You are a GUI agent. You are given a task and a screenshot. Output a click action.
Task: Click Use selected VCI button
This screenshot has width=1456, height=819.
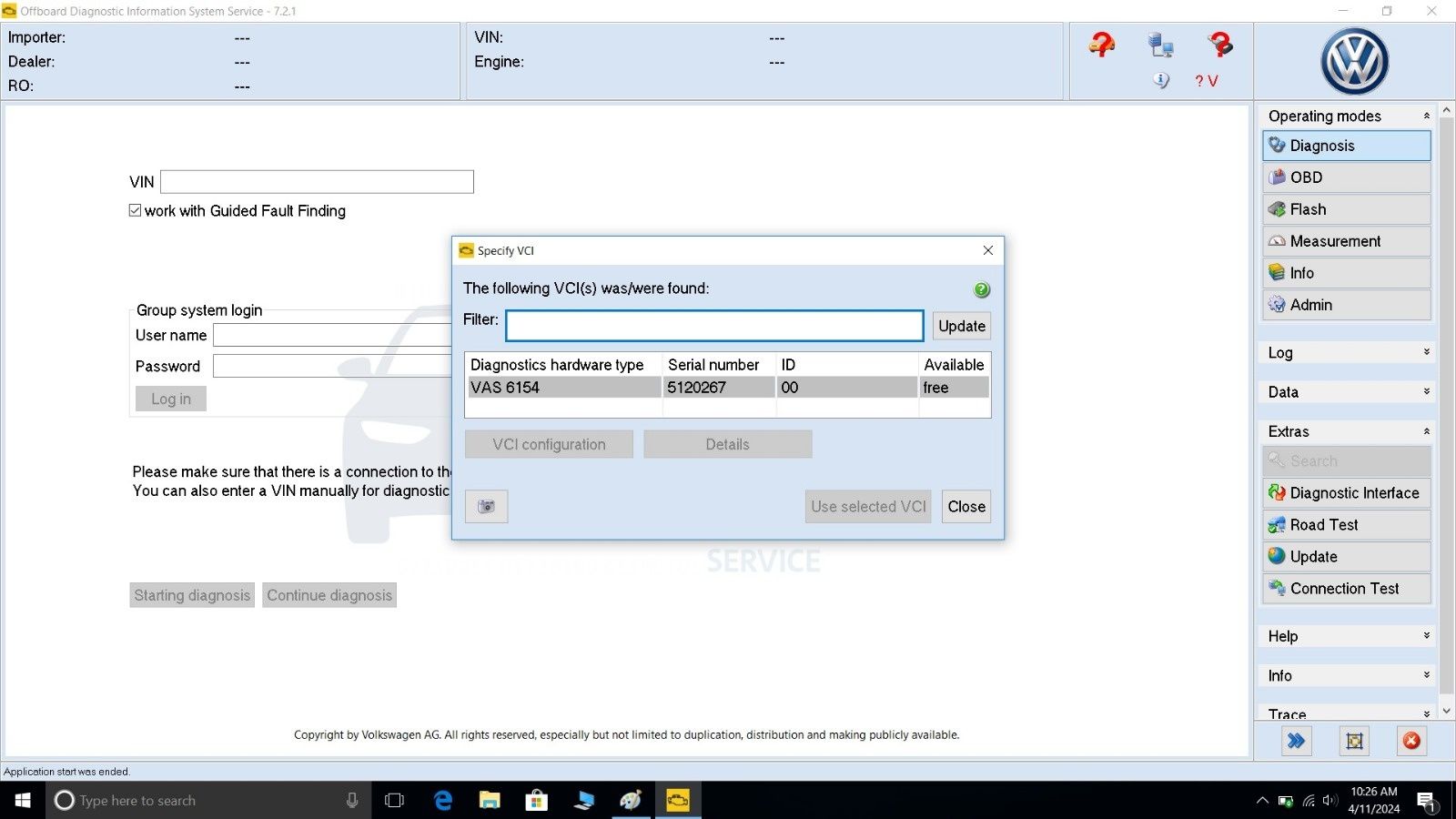[x=868, y=506]
